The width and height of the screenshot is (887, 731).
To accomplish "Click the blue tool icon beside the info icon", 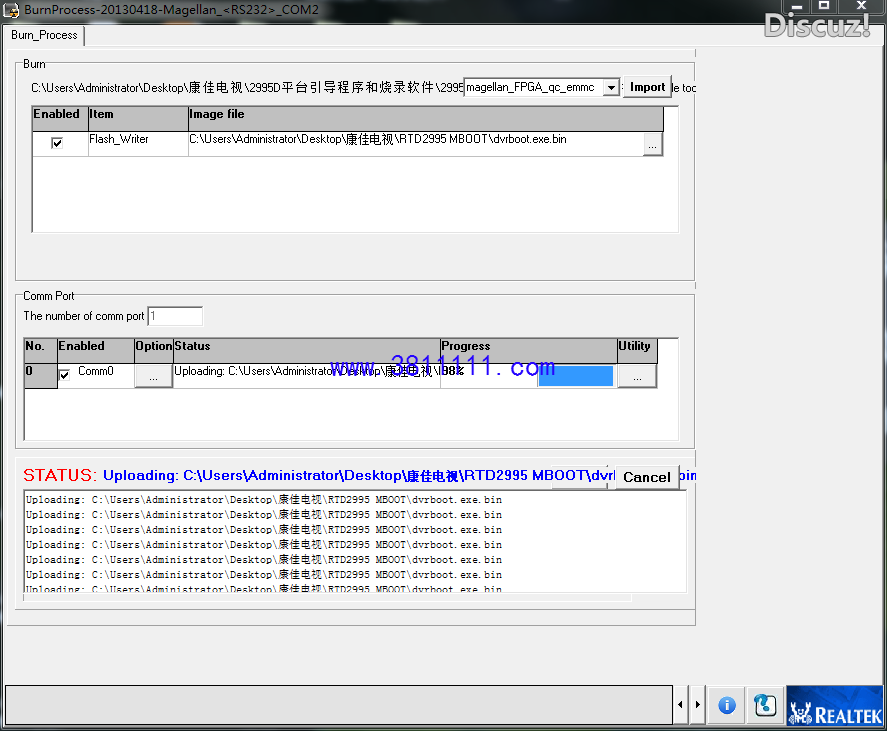I will (x=765, y=705).
